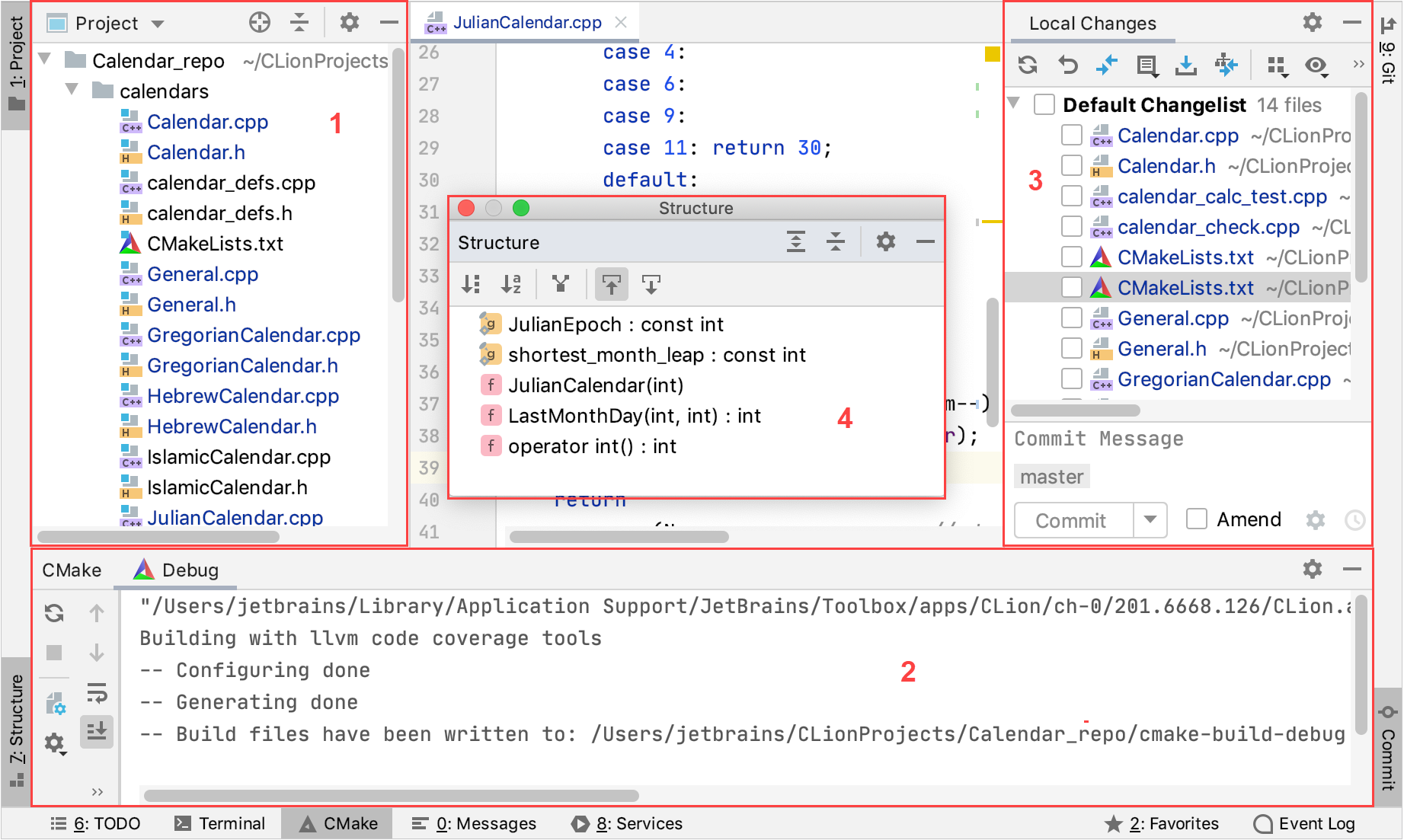
Task: Open the Event Log
Action: [1303, 823]
